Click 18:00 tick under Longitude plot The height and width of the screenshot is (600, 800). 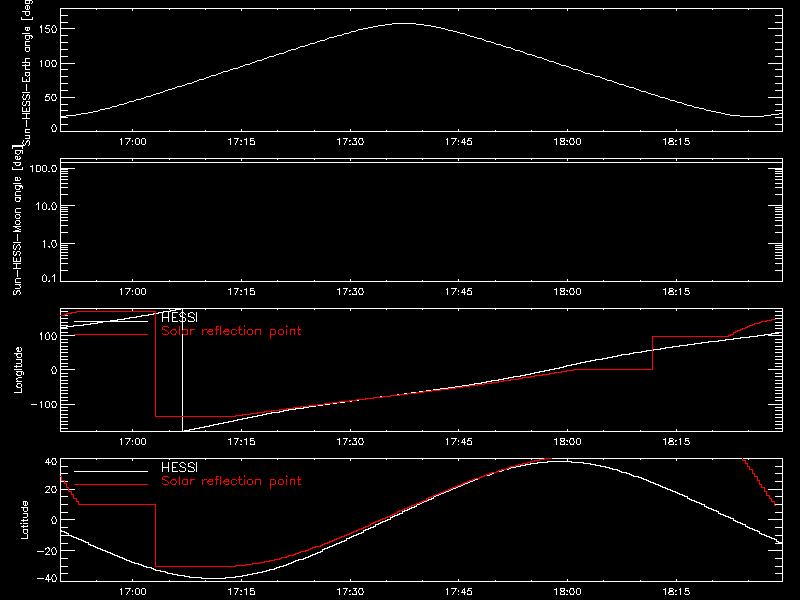click(567, 442)
